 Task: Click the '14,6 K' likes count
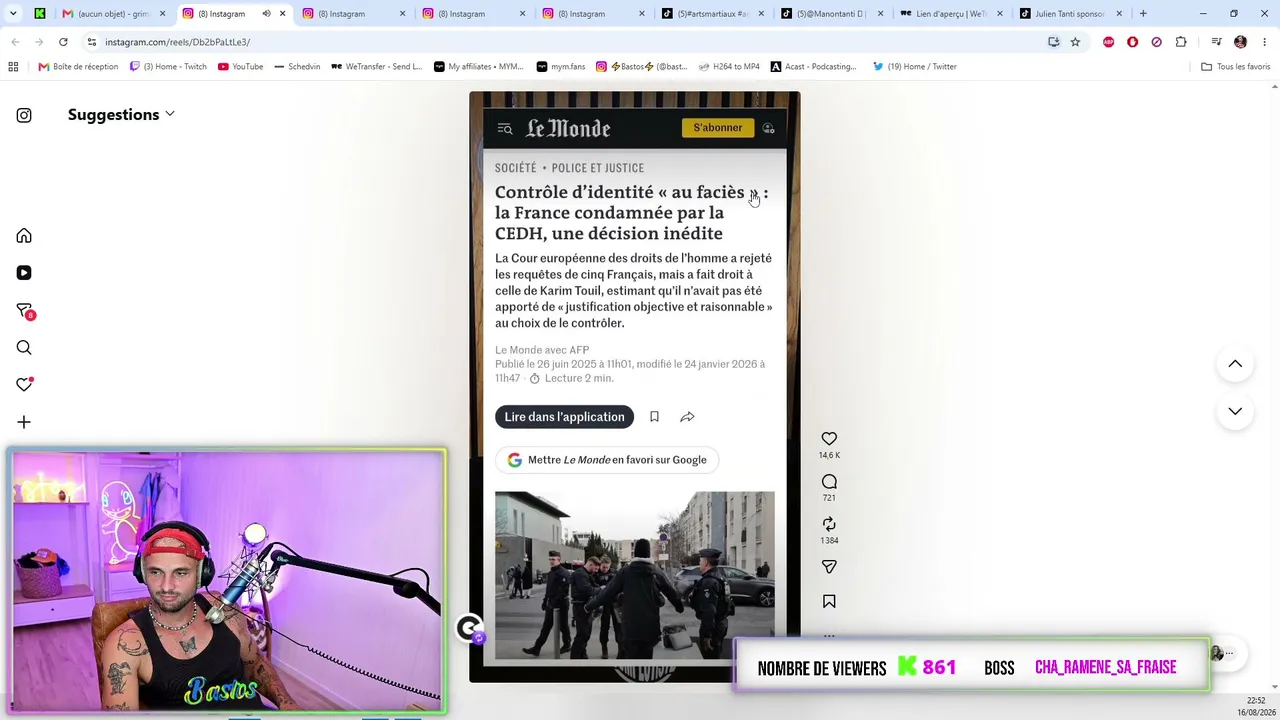pos(829,456)
